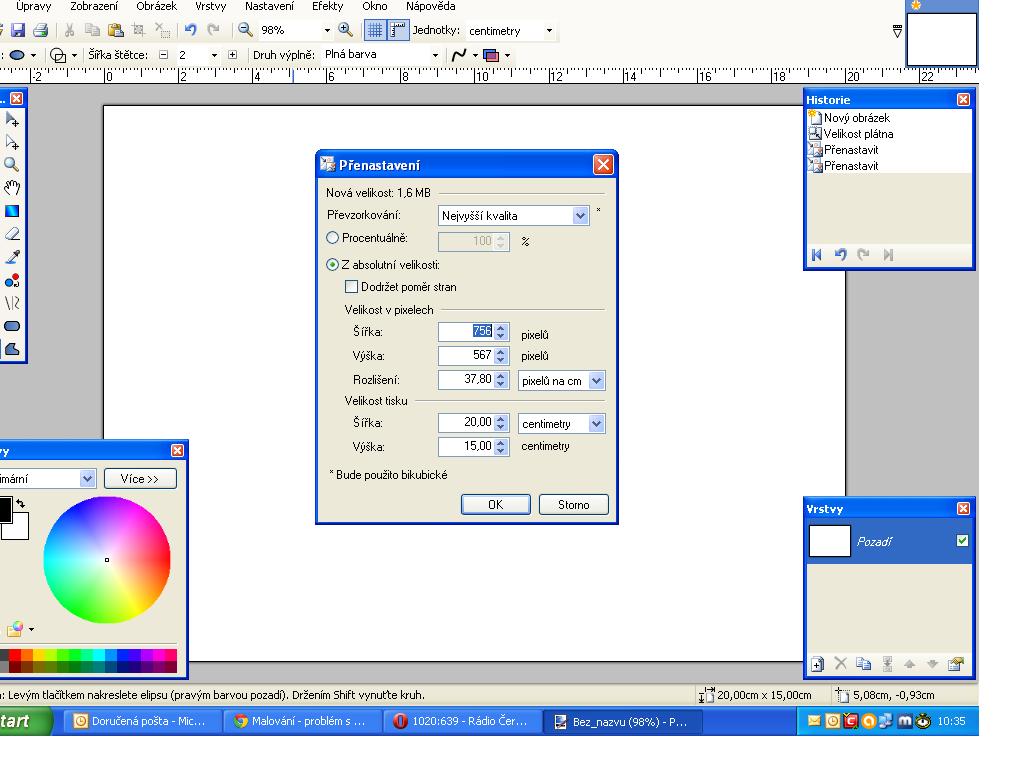
Task: Click inside the color wheel
Action: tap(107, 559)
